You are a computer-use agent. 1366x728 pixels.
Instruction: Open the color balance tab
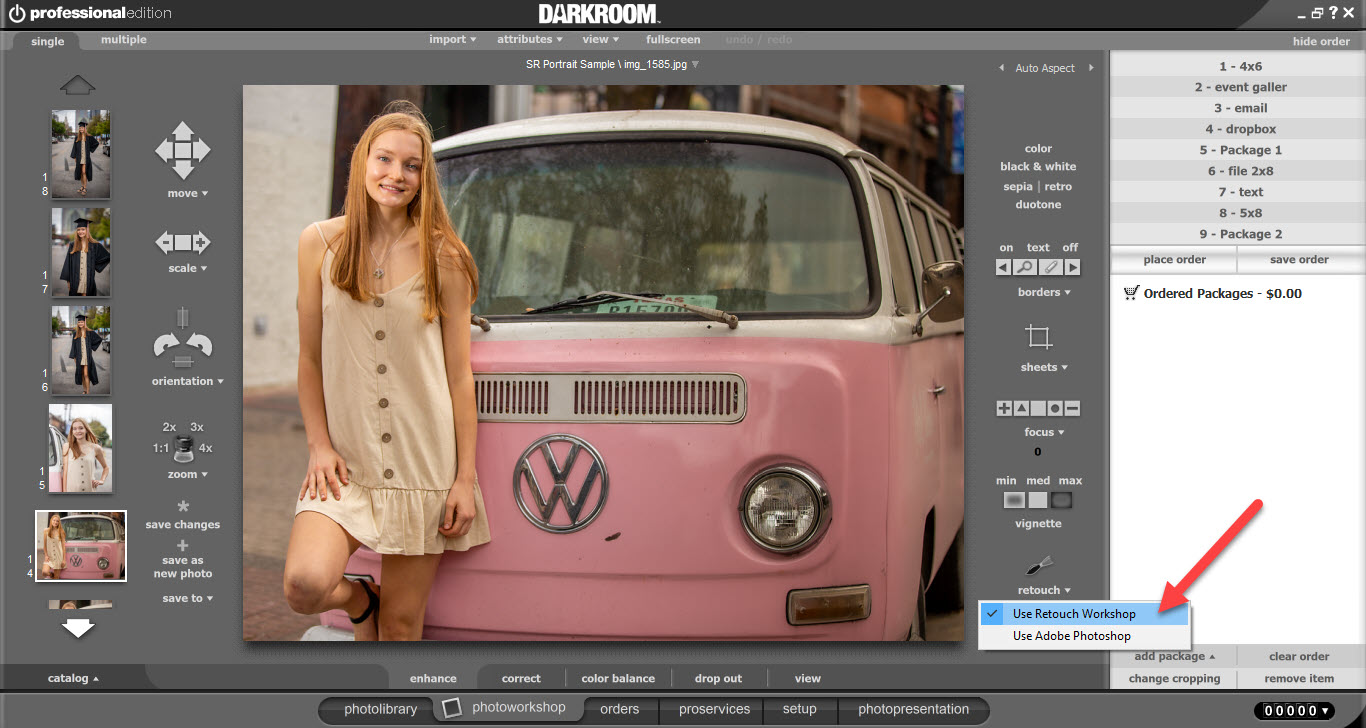(618, 678)
